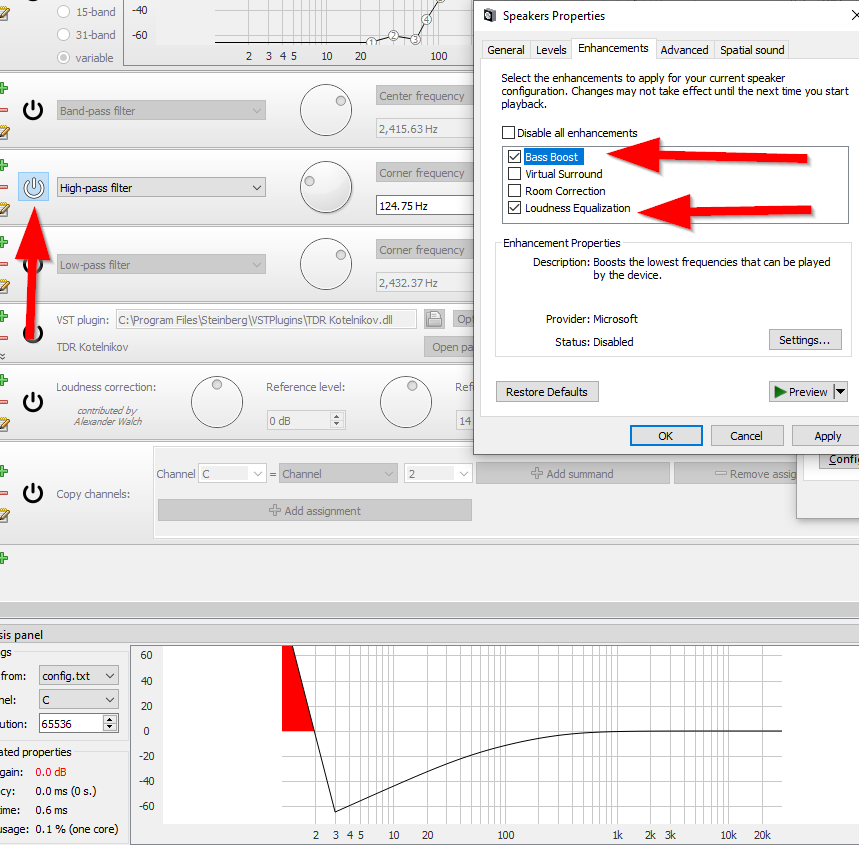Open greyed Channel source dropdown after equals sign
Viewport: 859px width, 845px height.
[x=338, y=473]
